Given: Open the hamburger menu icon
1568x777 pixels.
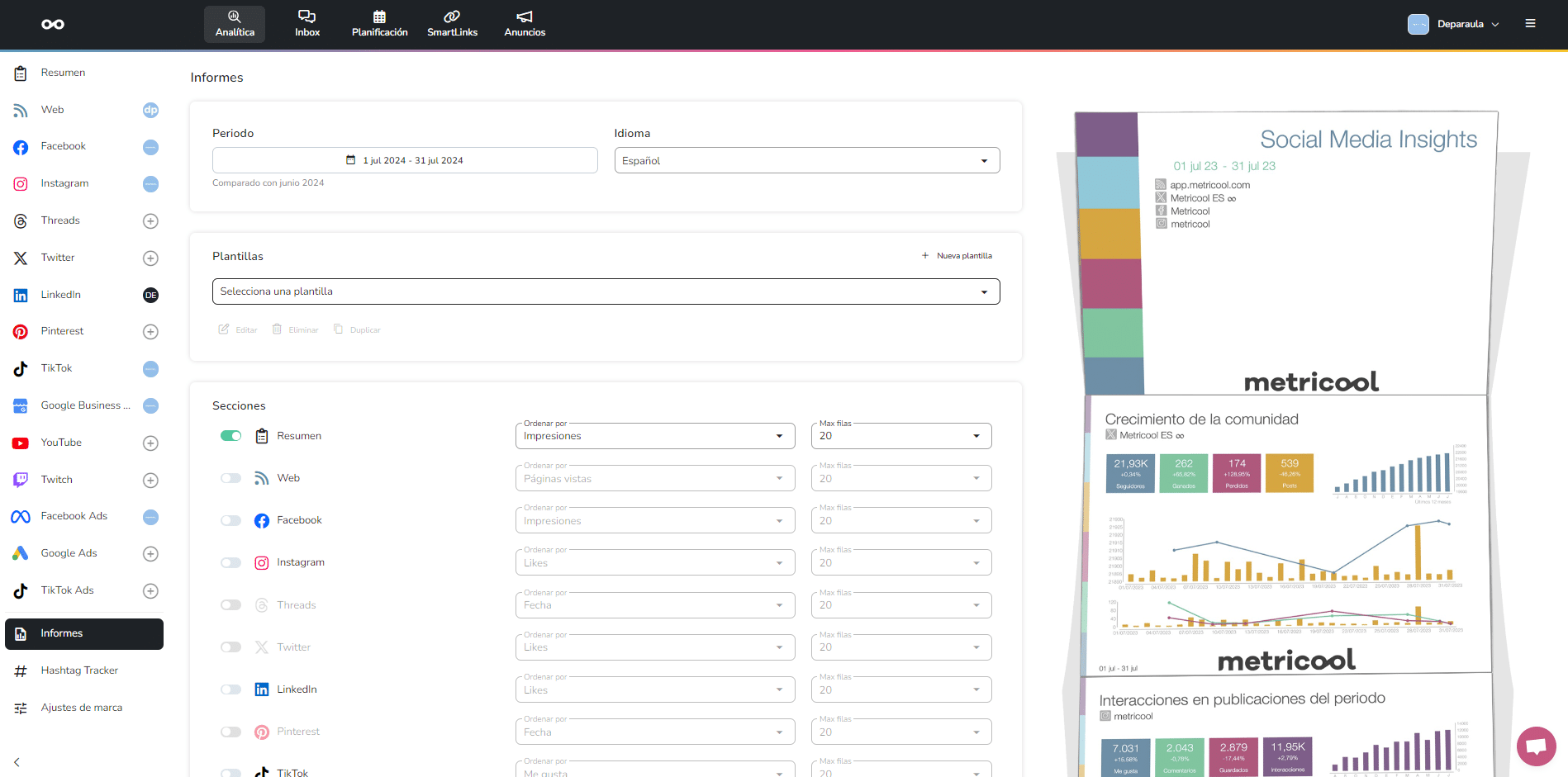Looking at the screenshot, I should [1530, 24].
